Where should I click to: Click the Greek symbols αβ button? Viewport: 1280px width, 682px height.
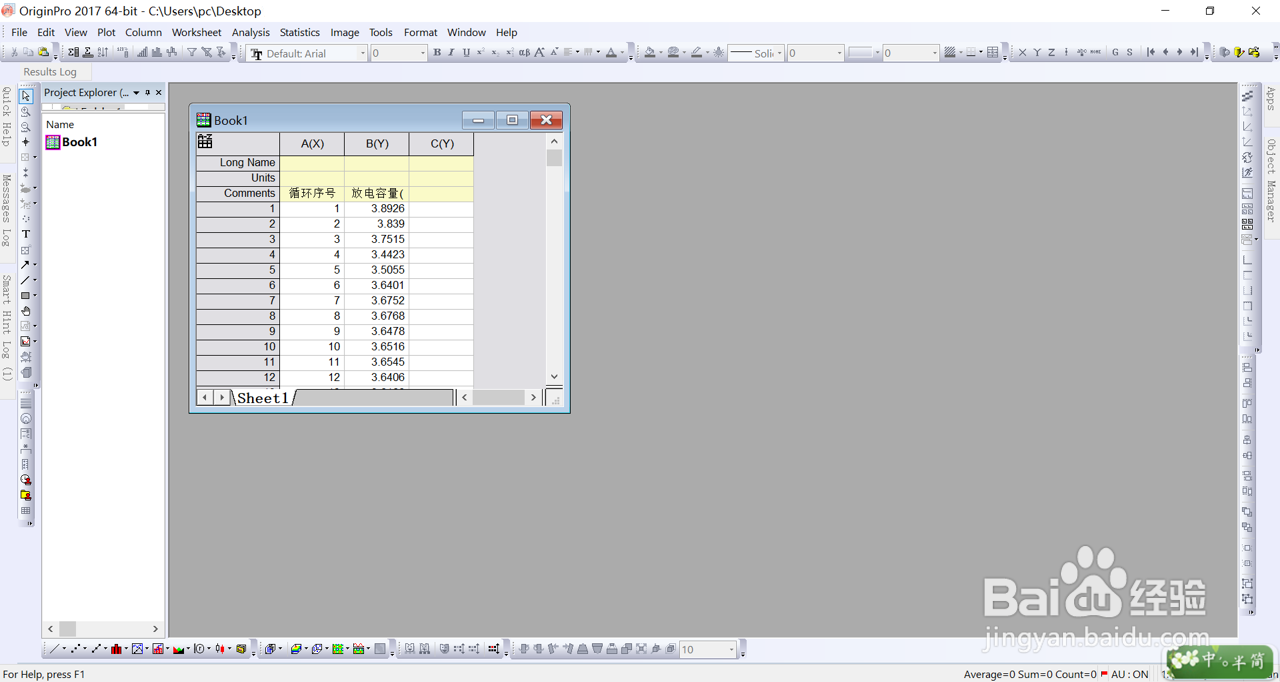[x=524, y=53]
